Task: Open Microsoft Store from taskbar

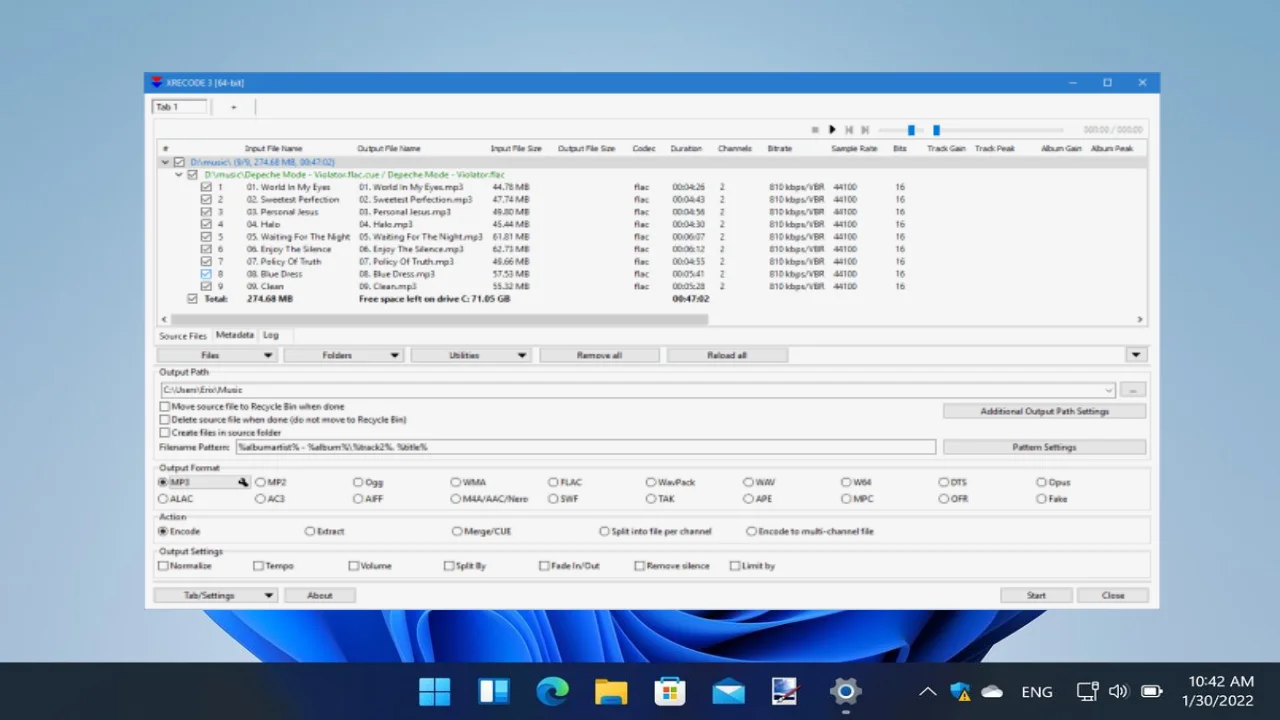Action: click(x=670, y=691)
